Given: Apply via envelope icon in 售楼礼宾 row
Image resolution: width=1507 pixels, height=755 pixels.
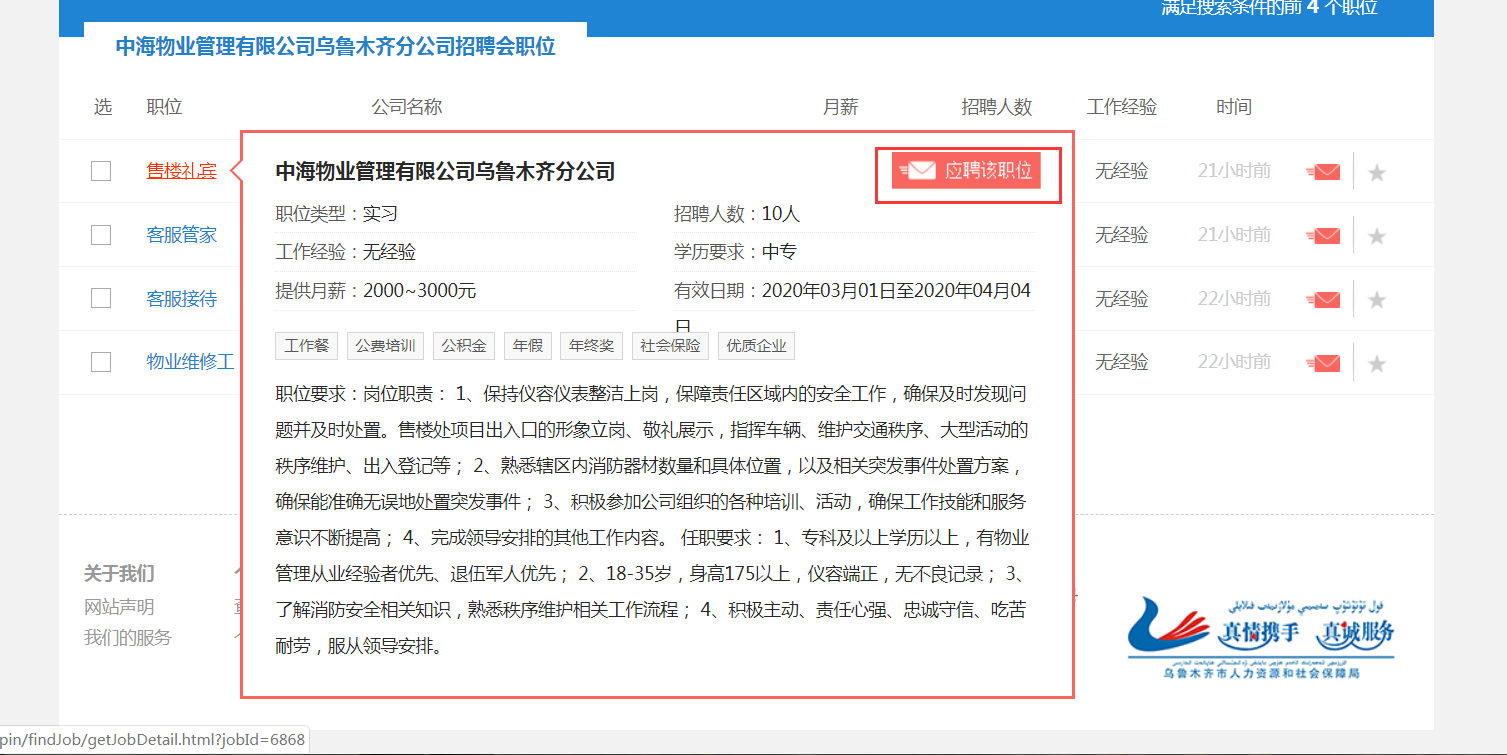Looking at the screenshot, I should (1323, 172).
